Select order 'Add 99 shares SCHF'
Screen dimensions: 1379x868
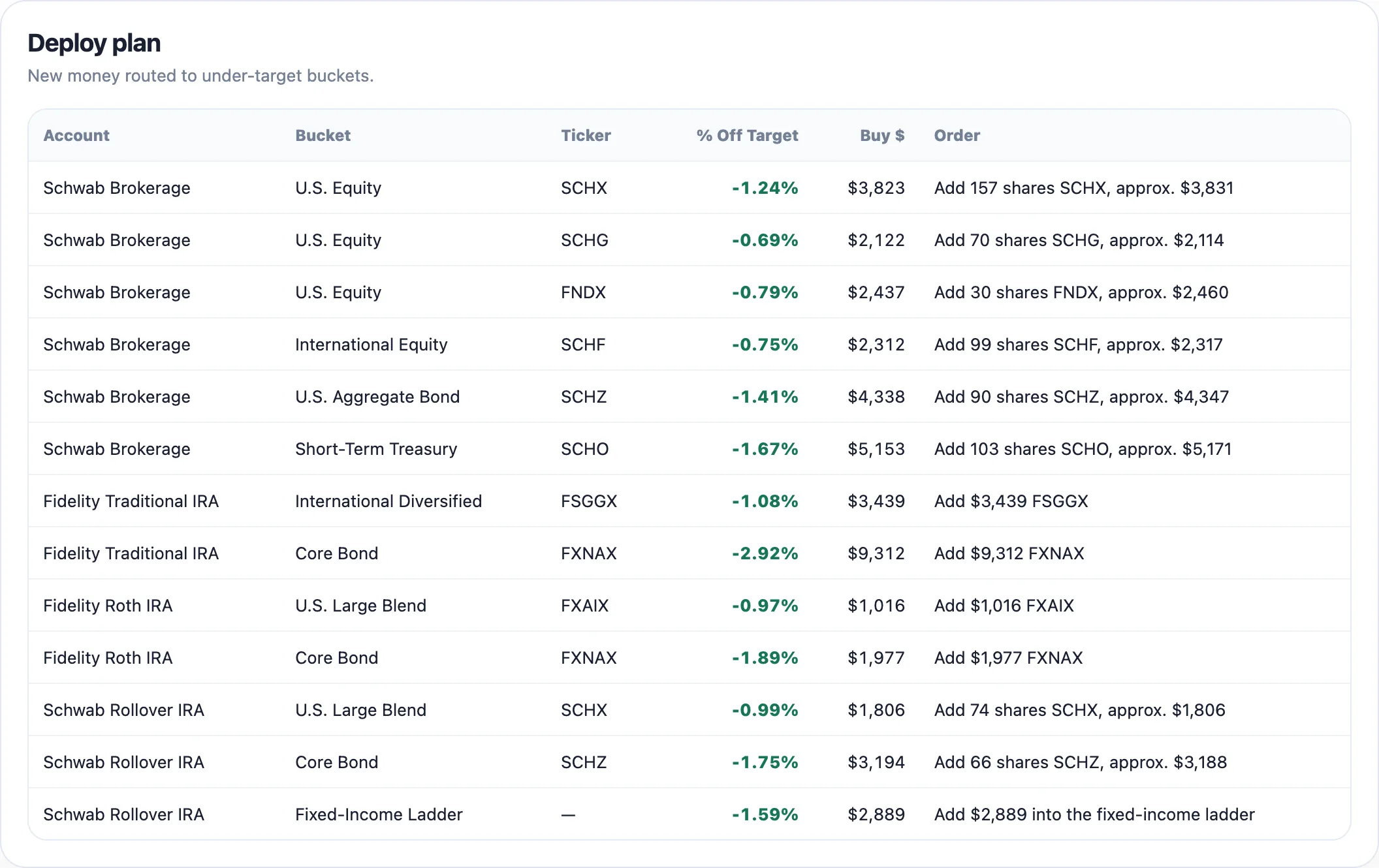[x=1078, y=345]
